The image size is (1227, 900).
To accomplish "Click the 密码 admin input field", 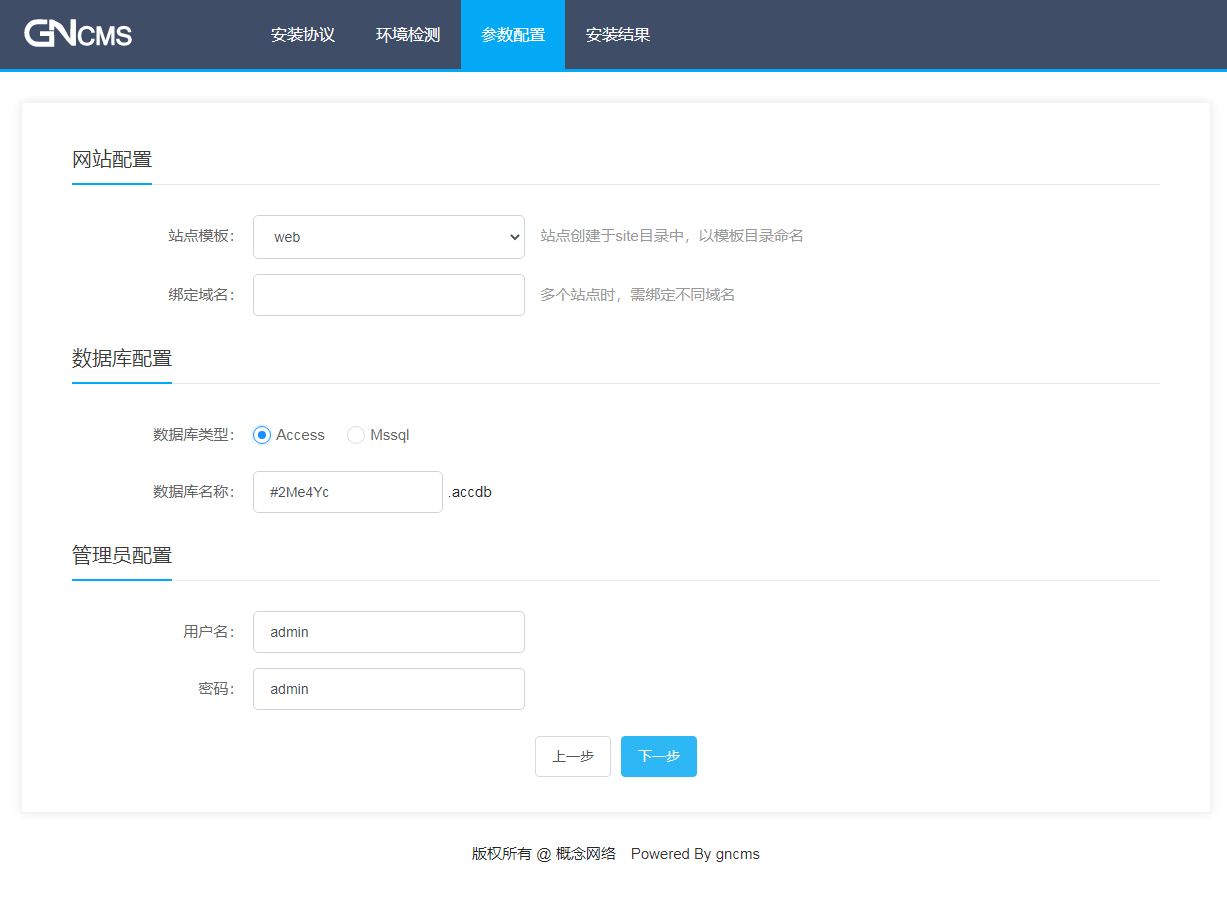I will (x=389, y=689).
